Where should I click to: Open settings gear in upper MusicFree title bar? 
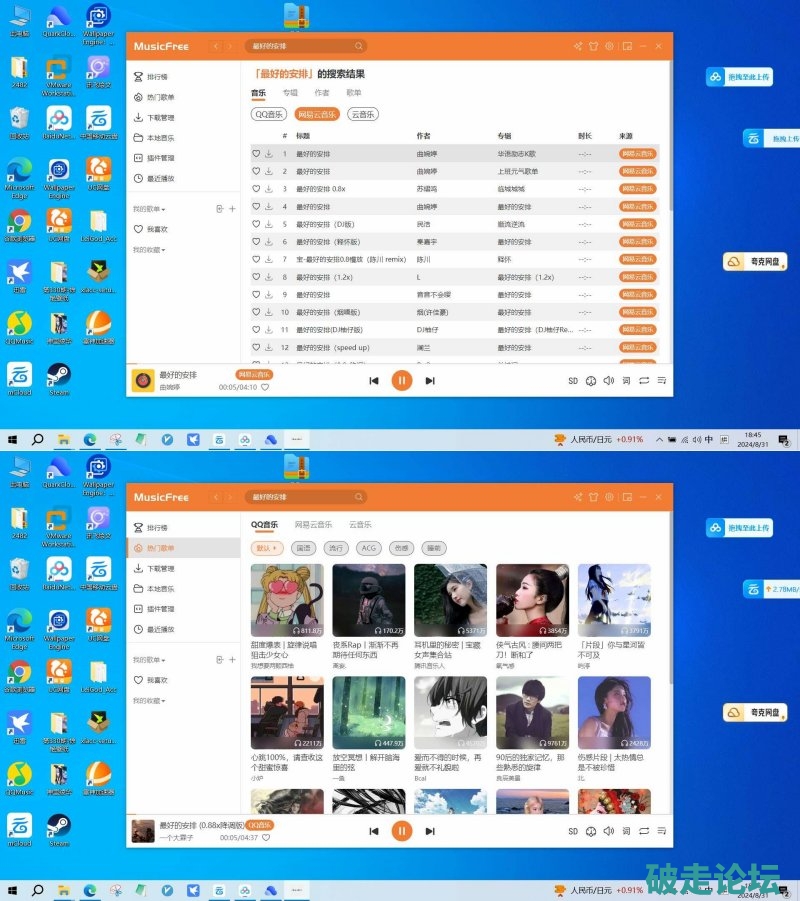(x=609, y=46)
